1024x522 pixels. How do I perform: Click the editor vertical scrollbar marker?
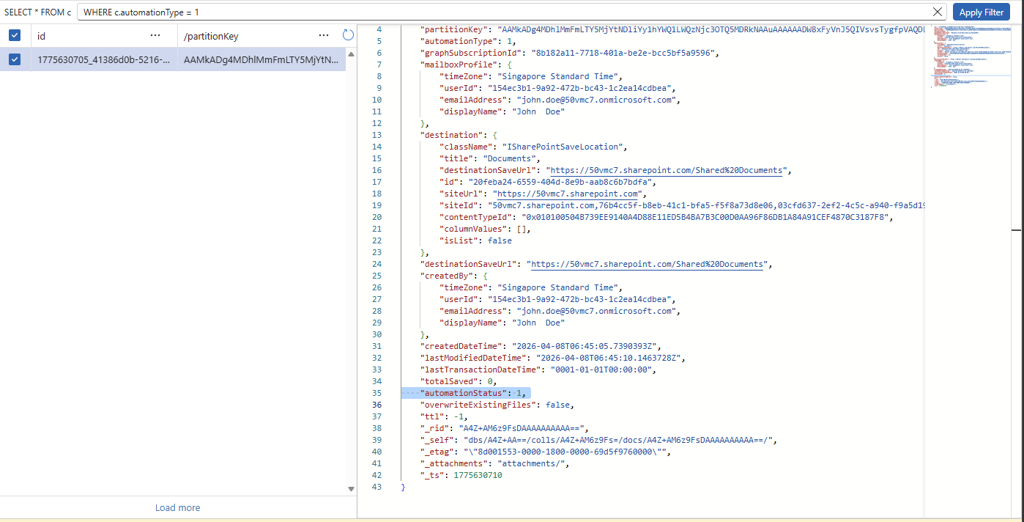(1016, 230)
